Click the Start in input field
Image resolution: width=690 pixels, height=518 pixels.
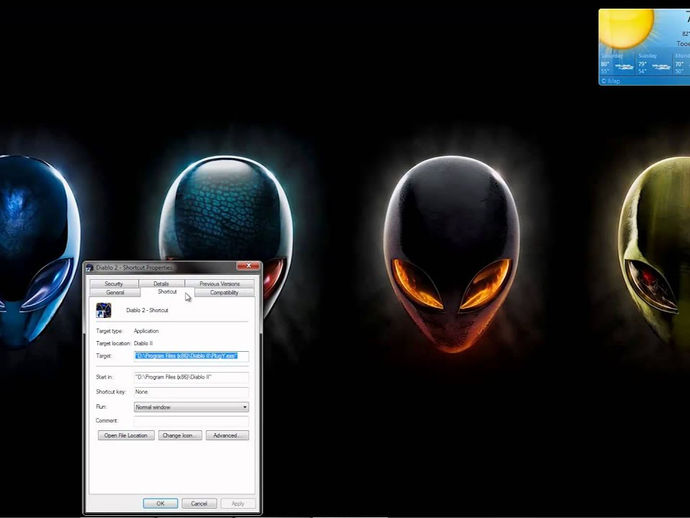(191, 377)
